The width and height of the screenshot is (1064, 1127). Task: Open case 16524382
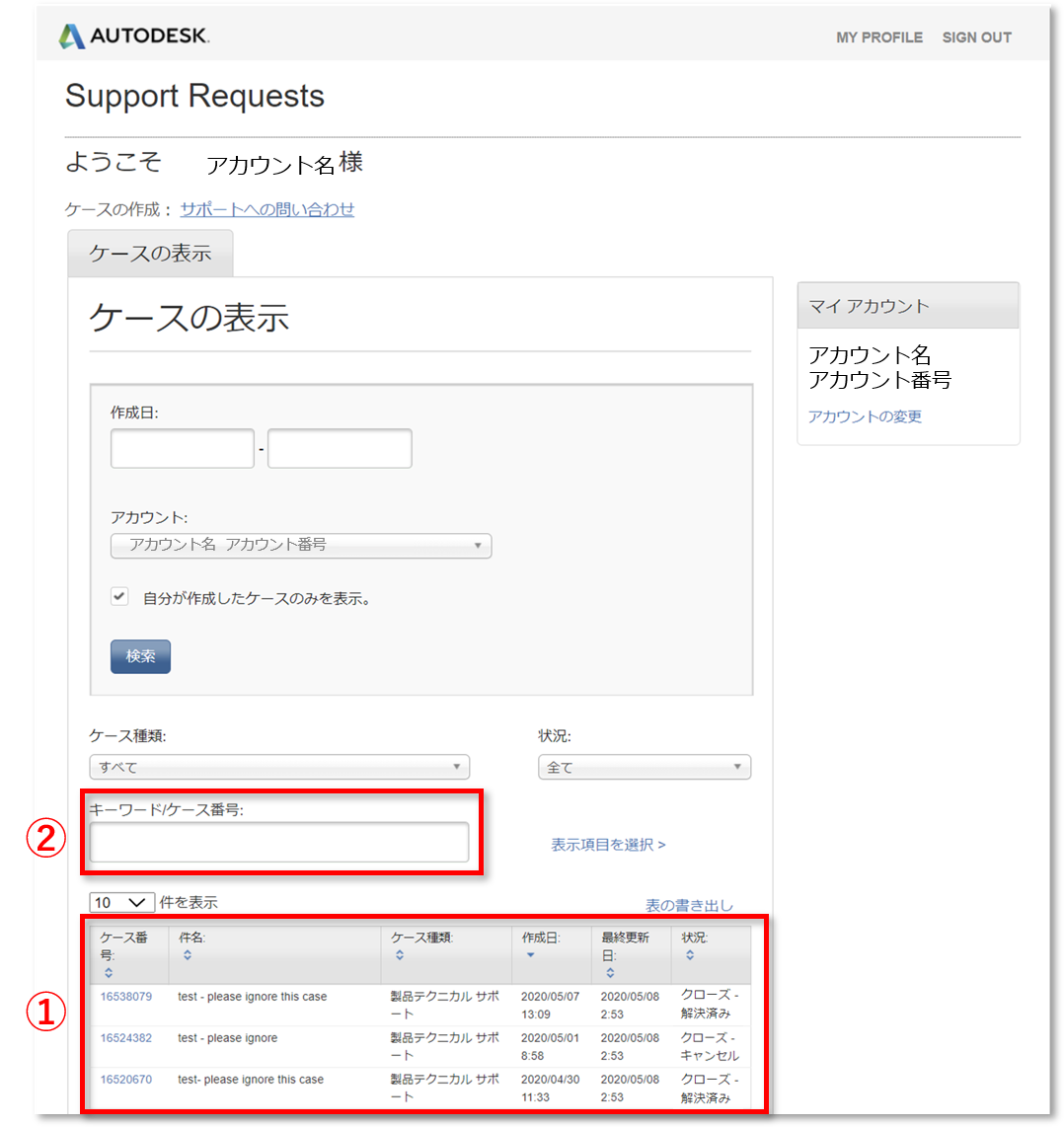(x=125, y=1038)
